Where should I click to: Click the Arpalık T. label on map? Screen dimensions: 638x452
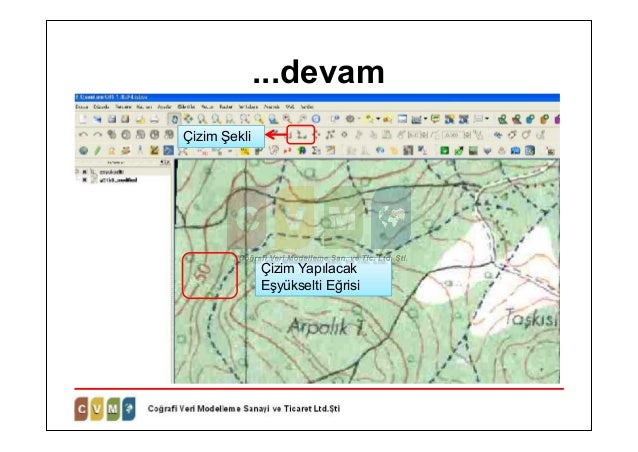coord(327,327)
